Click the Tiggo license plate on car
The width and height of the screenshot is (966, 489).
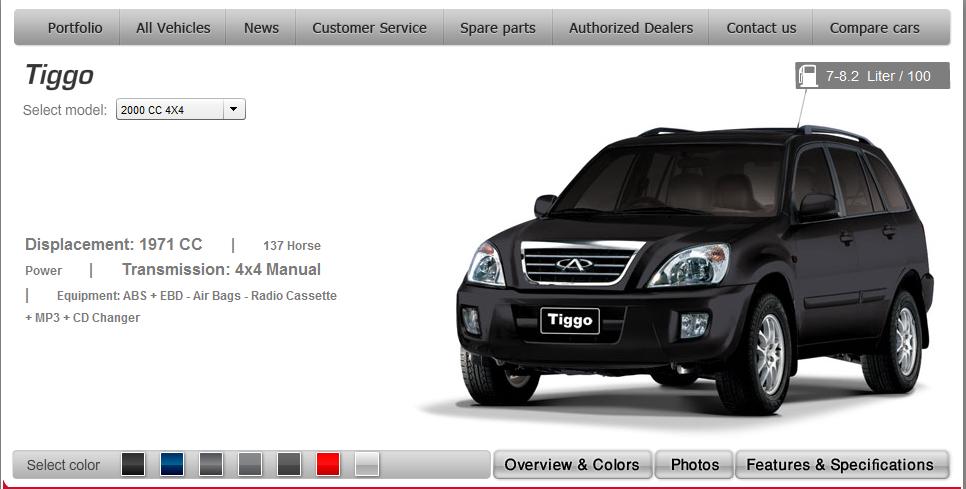(570, 320)
